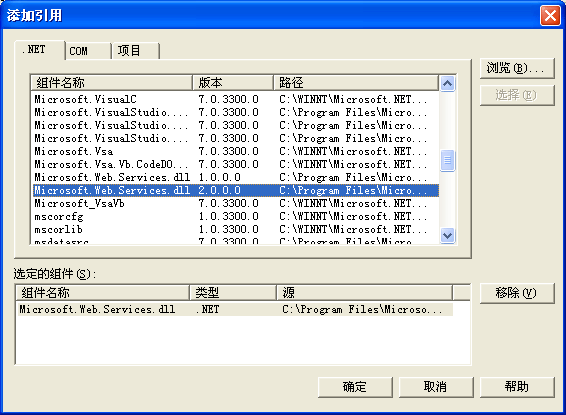566x415 pixels.
Task: Select Microsoft.Web.Services.dll version 2.0.0.0
Action: pyautogui.click(x=236, y=190)
